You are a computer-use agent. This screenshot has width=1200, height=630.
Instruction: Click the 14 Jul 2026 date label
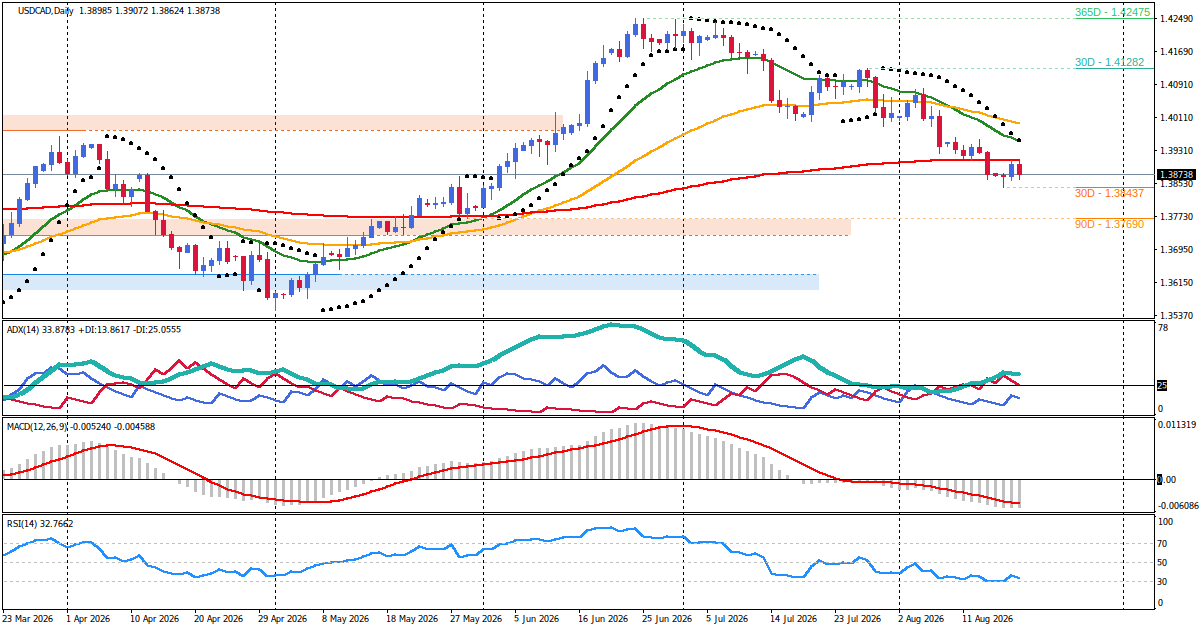(x=796, y=620)
